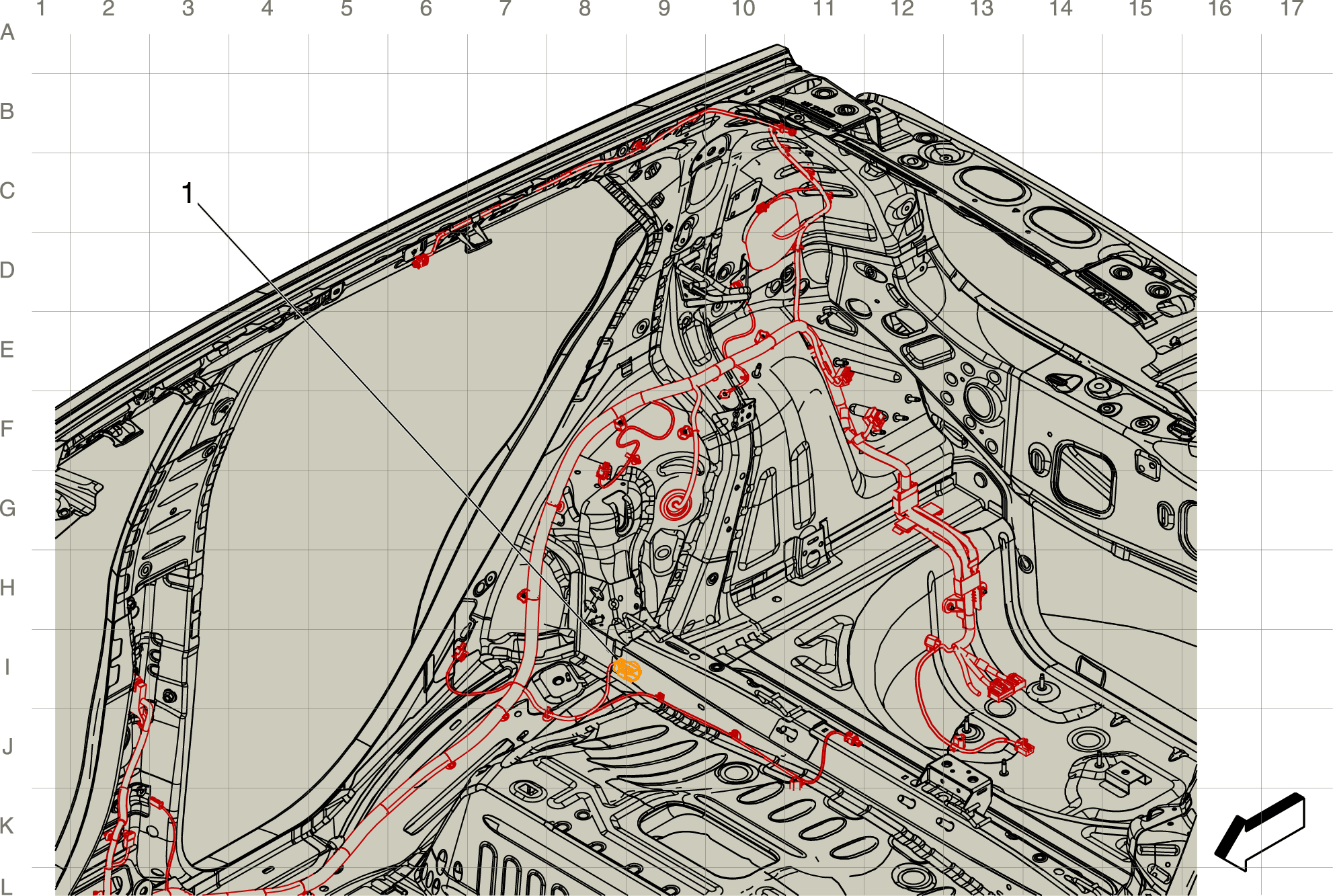Image resolution: width=1333 pixels, height=896 pixels.
Task: Click row label K
Action: click(x=7, y=826)
